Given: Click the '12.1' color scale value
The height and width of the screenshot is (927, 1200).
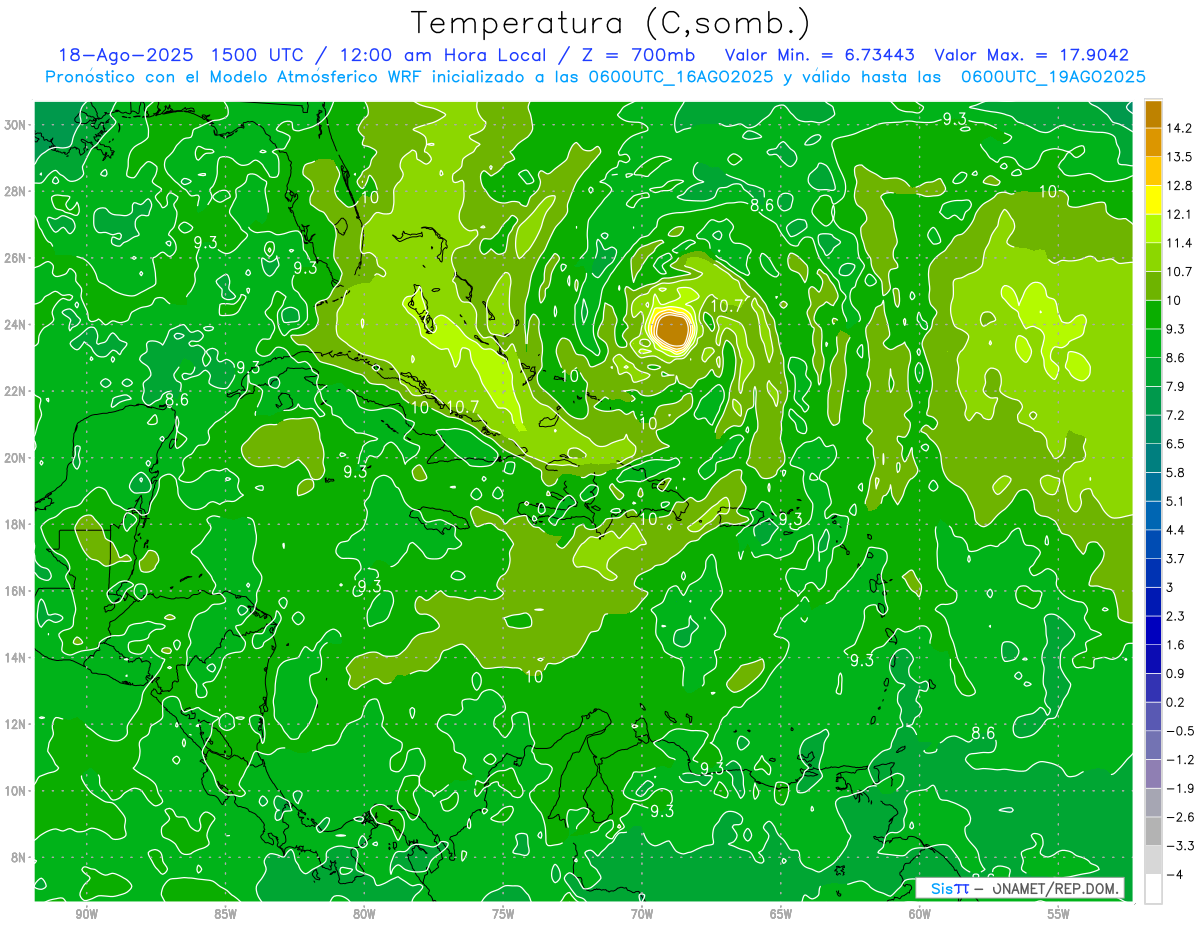Looking at the screenshot, I should pos(1179,214).
